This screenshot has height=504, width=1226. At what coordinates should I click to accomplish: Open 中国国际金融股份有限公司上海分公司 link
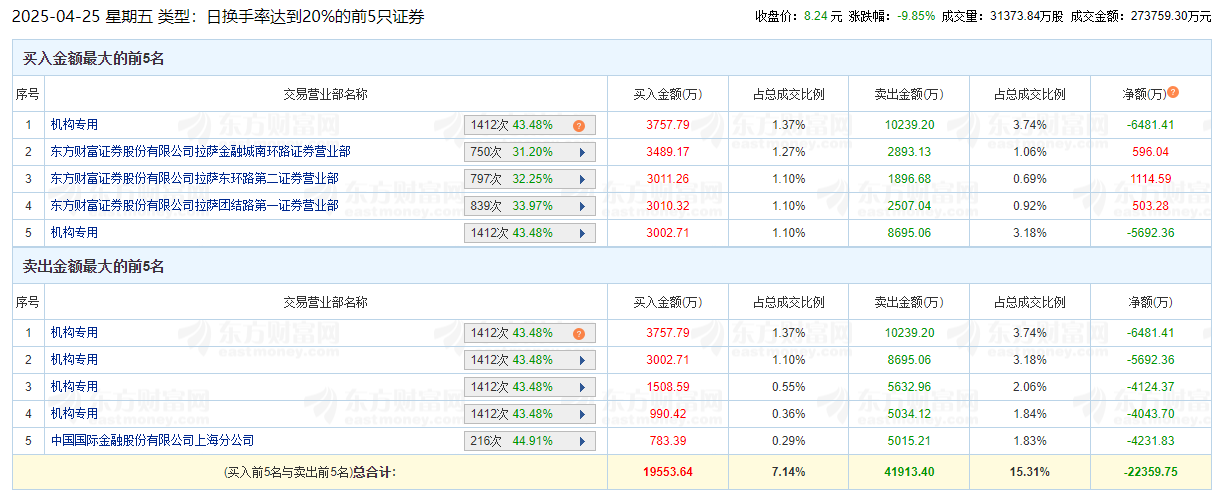click(x=152, y=440)
